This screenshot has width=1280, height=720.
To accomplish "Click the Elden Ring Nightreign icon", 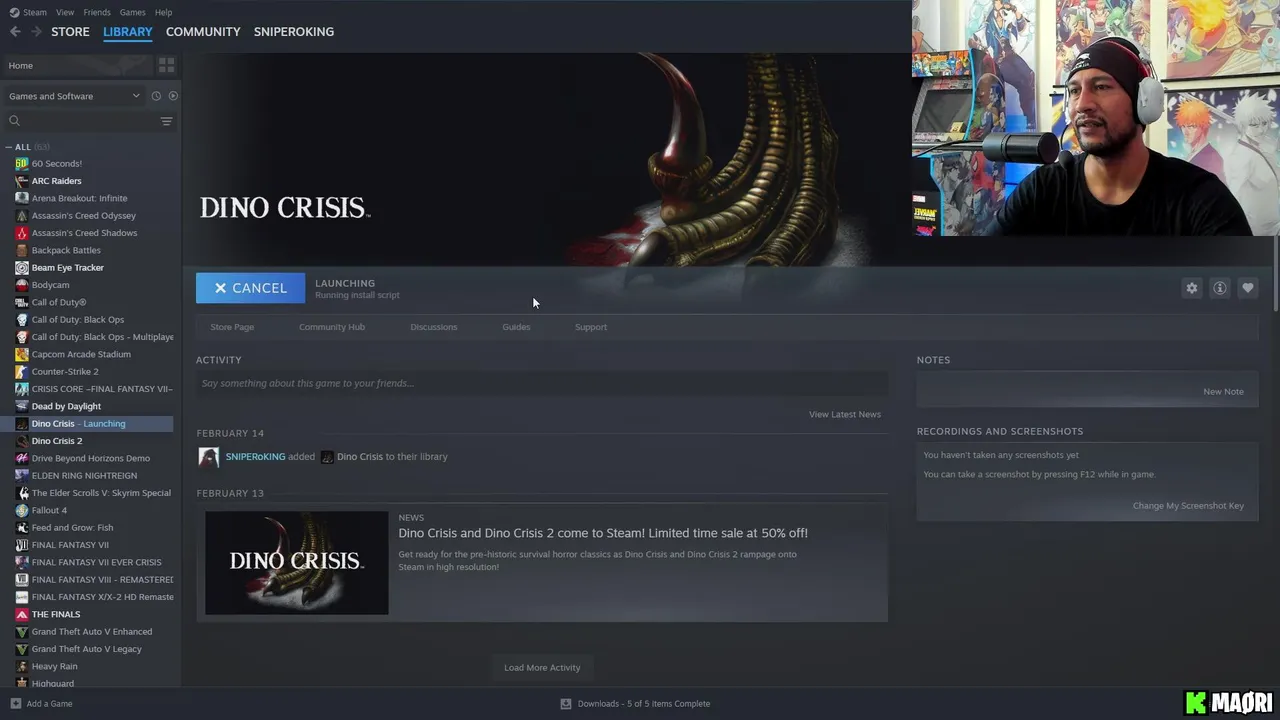I will (22, 476).
